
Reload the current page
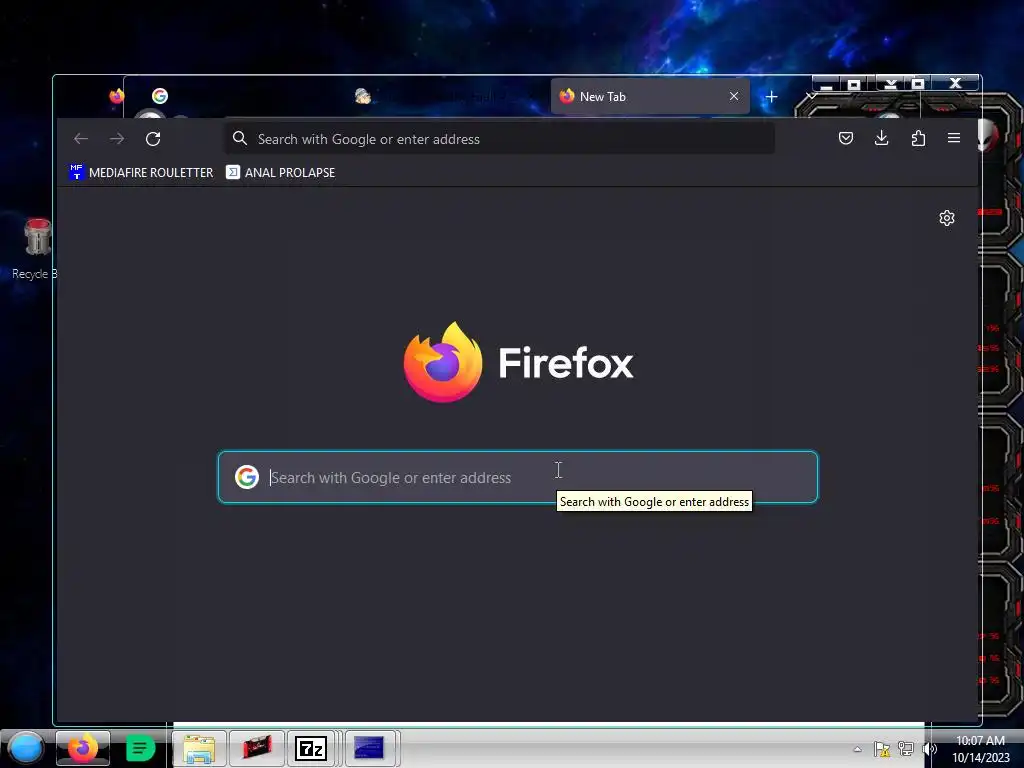(x=153, y=138)
